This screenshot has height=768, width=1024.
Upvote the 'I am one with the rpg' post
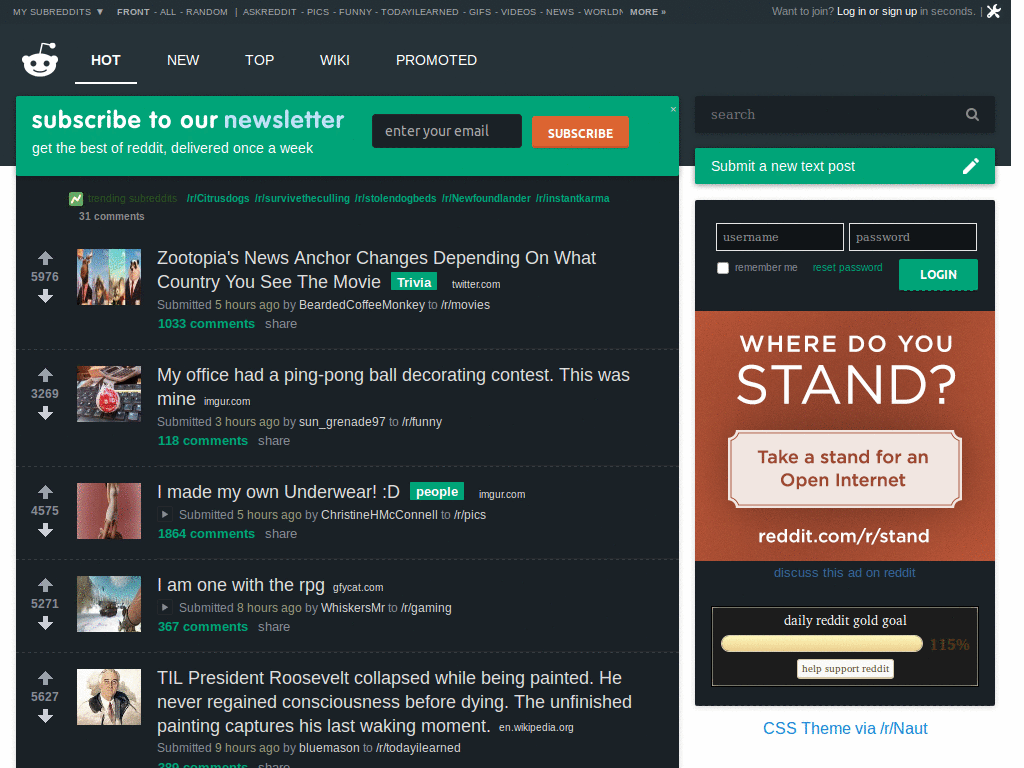45,585
